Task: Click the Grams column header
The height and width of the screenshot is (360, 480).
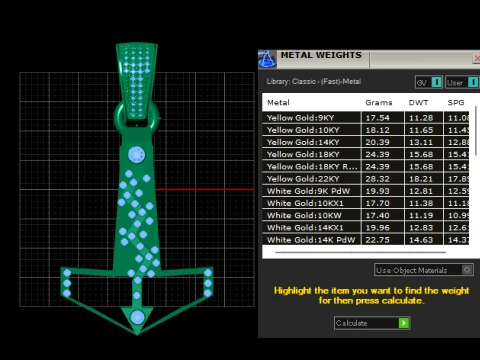Action: pyautogui.click(x=379, y=103)
